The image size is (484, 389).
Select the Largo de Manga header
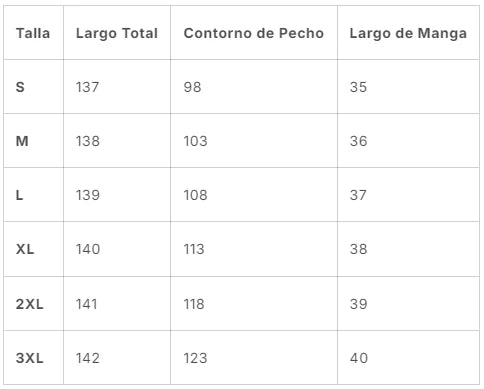408,34
